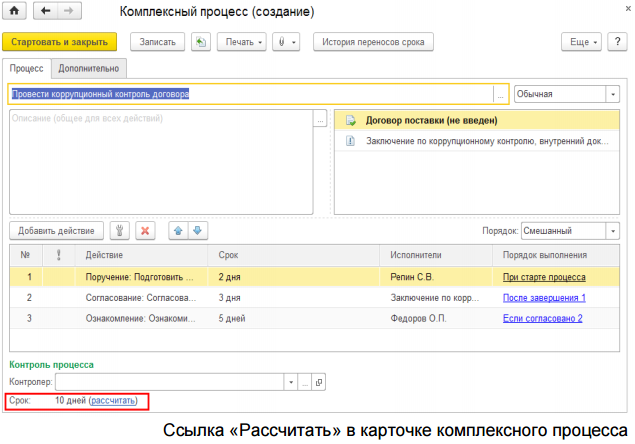Open Если согласовано 2 link

point(542,318)
